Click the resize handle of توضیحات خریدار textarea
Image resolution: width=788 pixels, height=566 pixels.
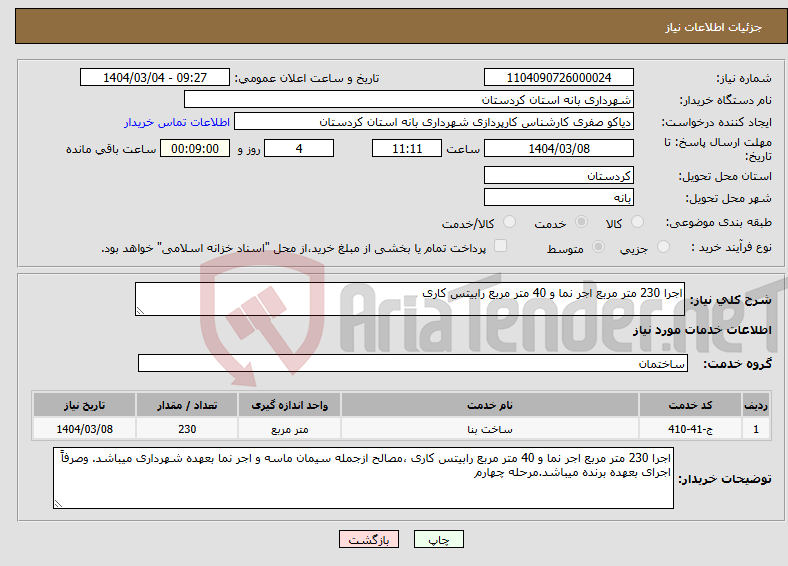(58, 503)
